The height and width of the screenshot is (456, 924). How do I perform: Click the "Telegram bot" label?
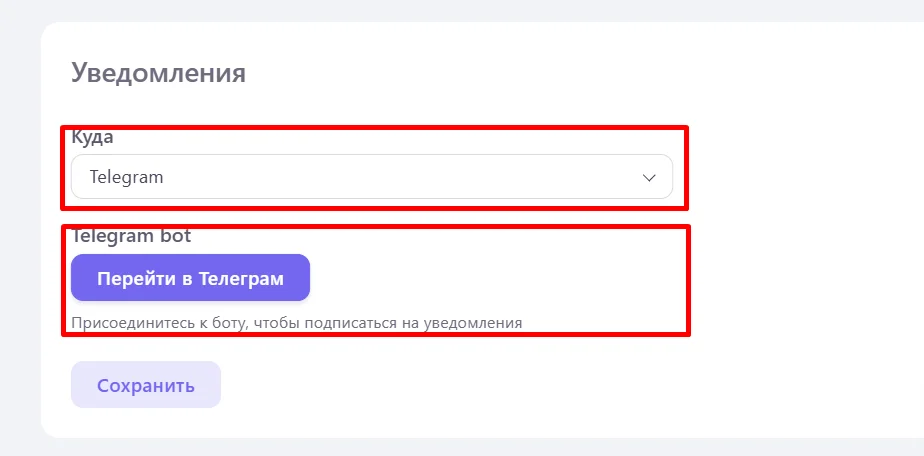click(x=131, y=236)
